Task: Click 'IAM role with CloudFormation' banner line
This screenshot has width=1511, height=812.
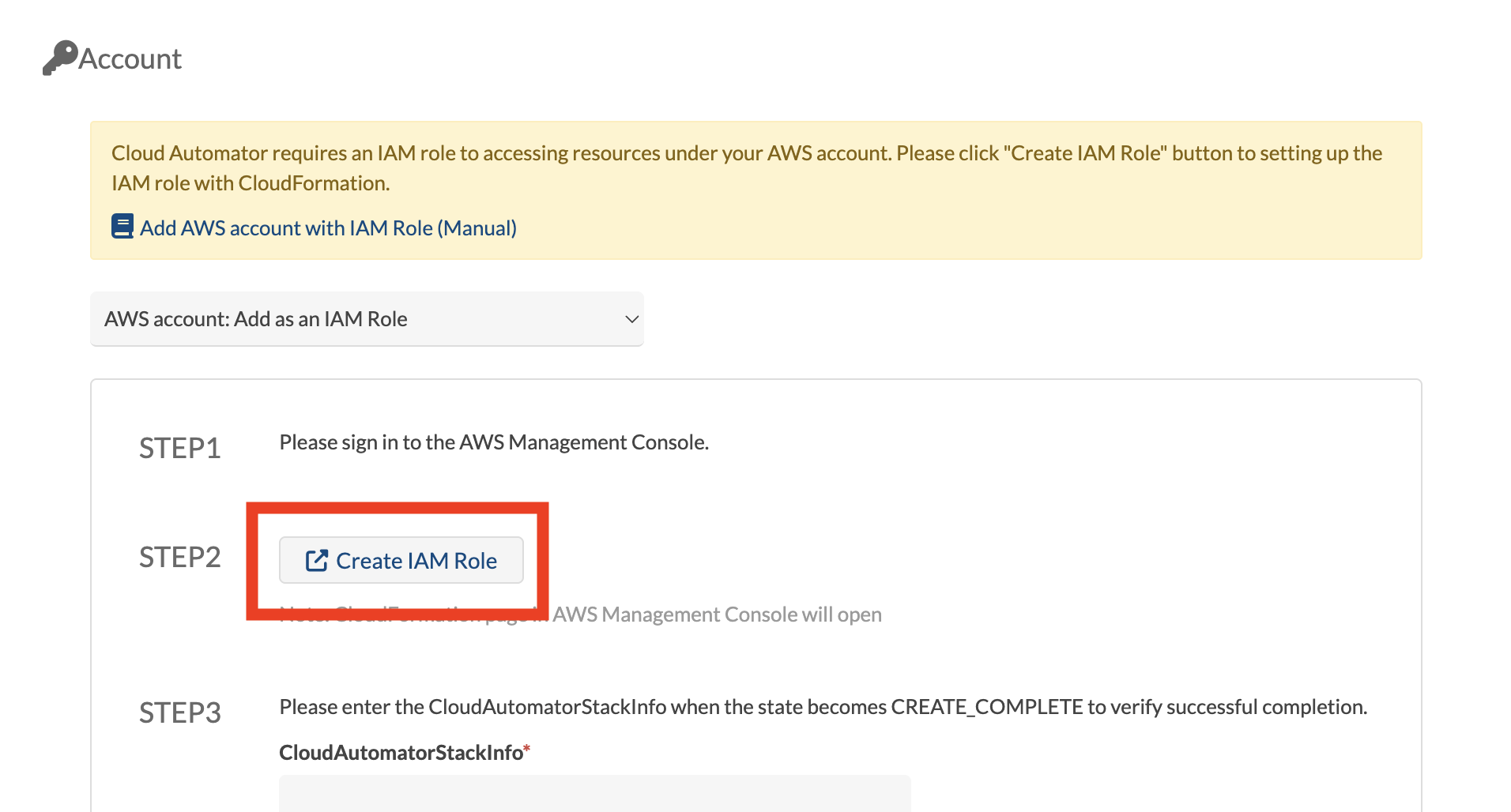Action: [x=251, y=183]
